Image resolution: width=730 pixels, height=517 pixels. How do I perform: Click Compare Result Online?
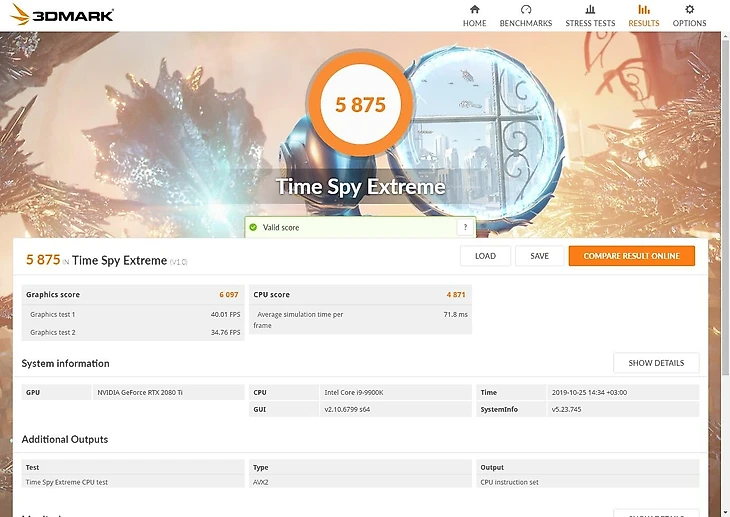tap(631, 256)
